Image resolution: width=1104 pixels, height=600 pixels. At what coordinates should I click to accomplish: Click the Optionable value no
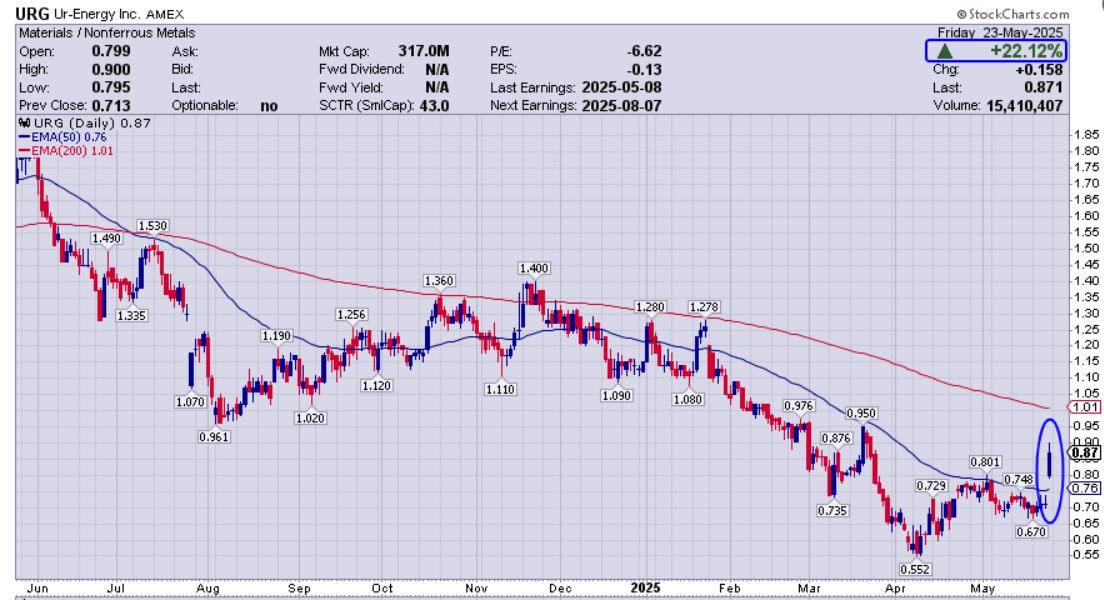[x=269, y=106]
